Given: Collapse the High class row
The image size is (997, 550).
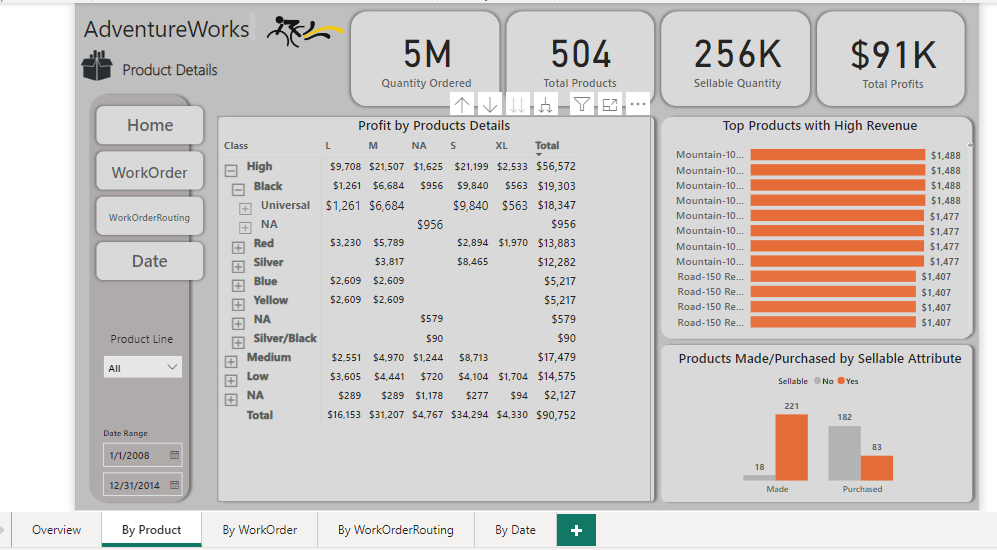Looking at the screenshot, I should [x=230, y=168].
